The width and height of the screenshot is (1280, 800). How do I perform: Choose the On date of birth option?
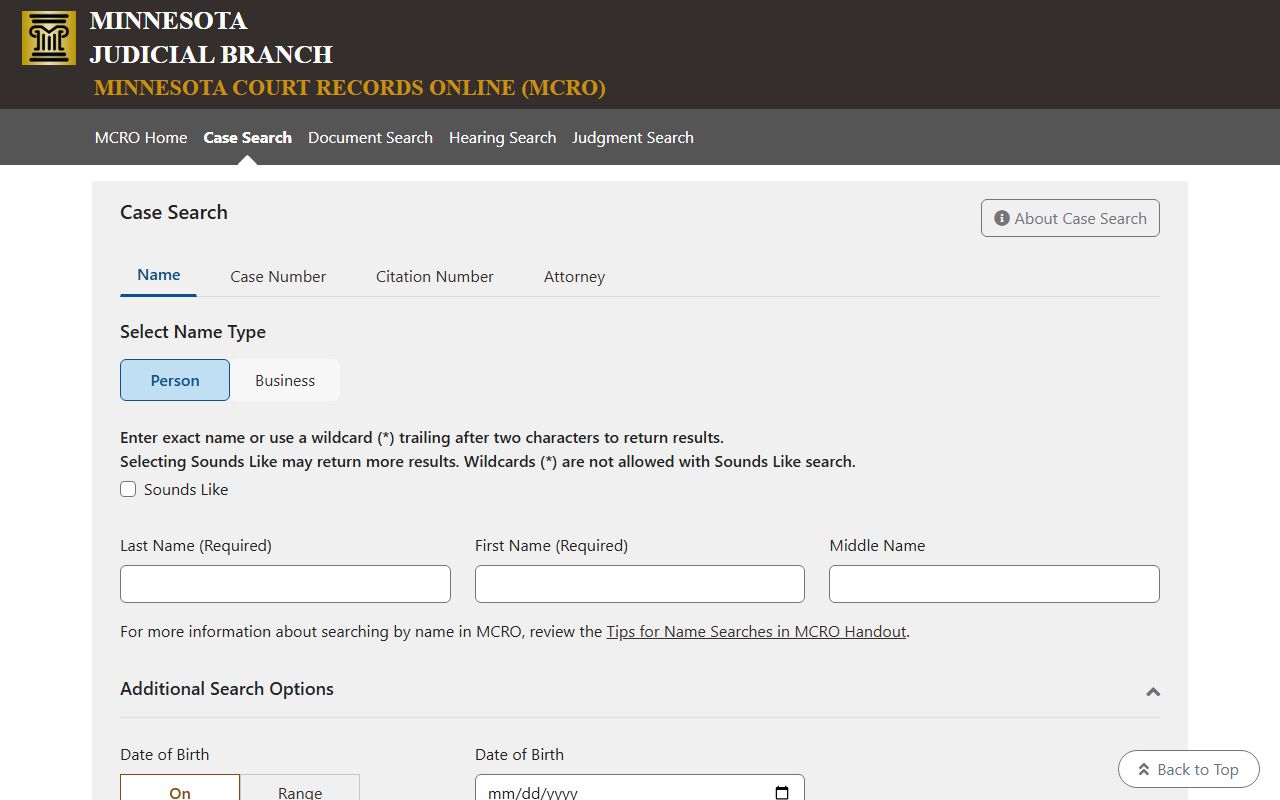[180, 788]
